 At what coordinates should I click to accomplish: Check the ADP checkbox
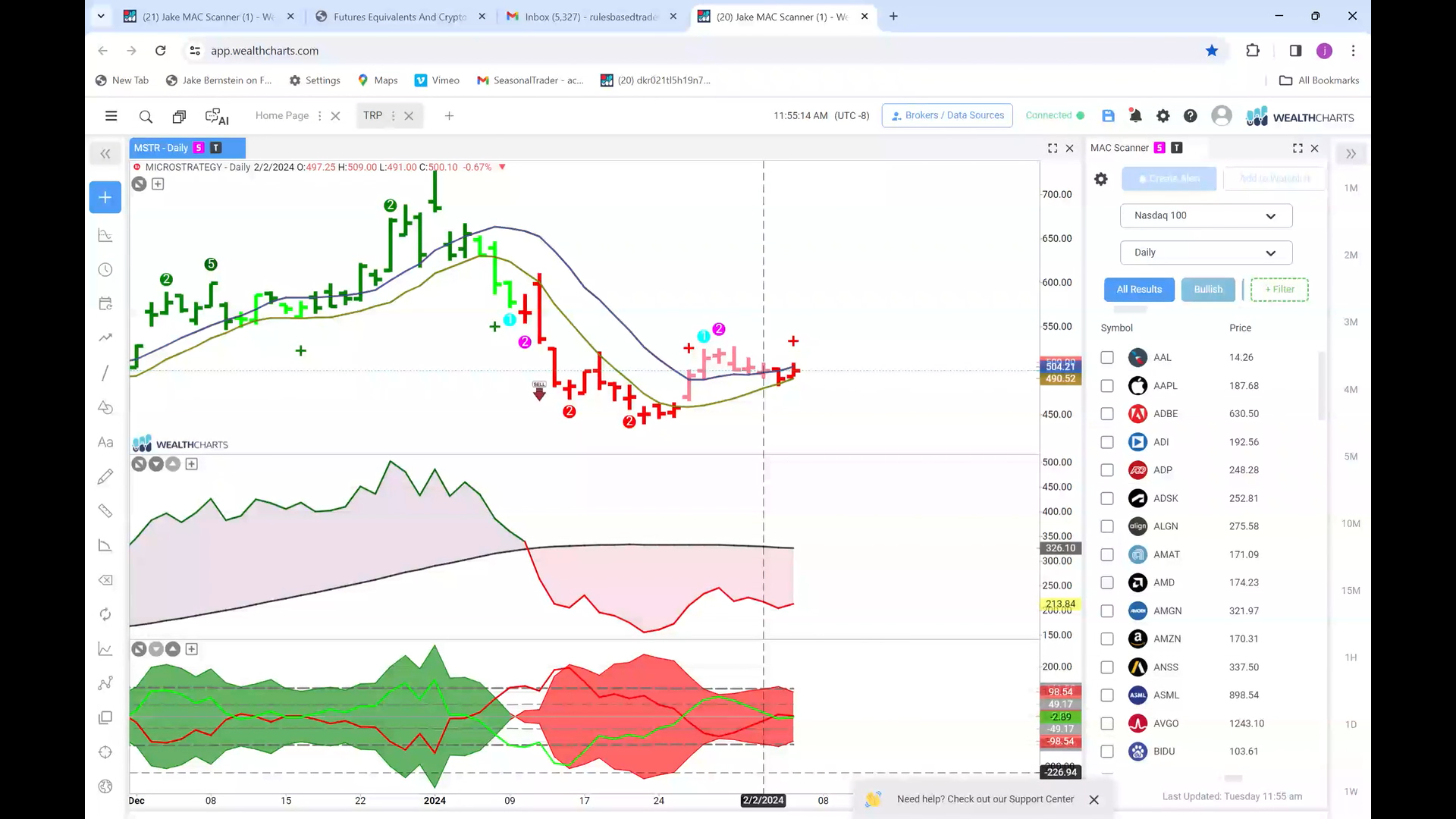[1107, 470]
